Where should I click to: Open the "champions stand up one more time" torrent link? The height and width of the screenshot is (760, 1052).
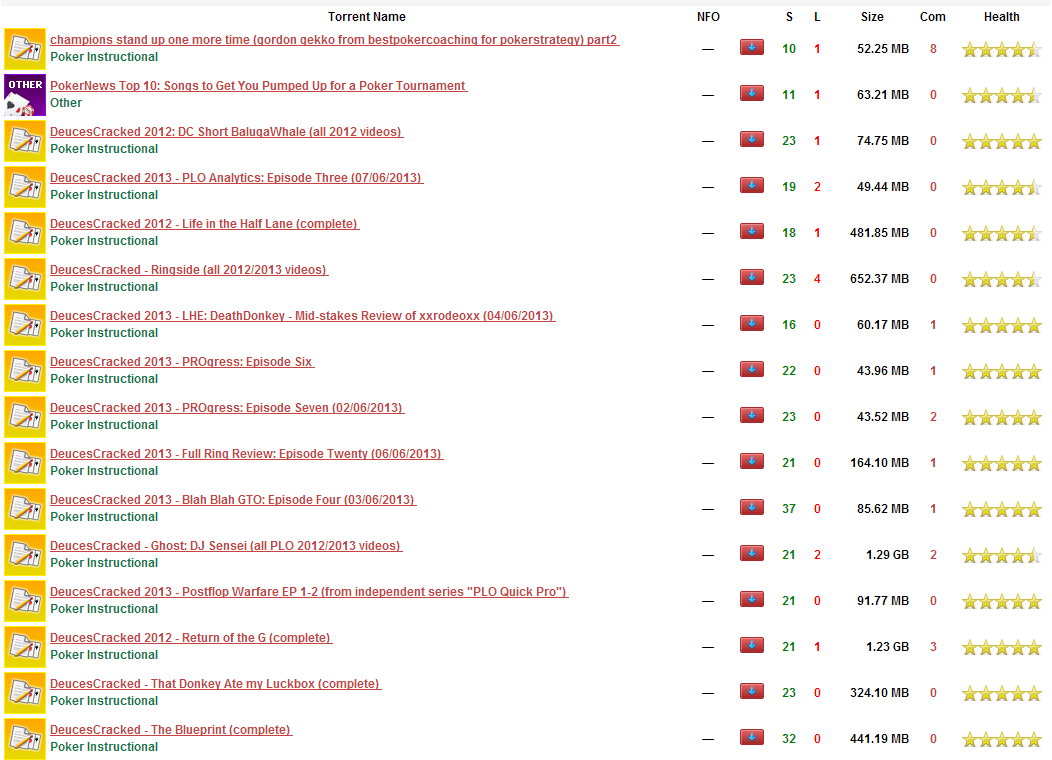334,40
